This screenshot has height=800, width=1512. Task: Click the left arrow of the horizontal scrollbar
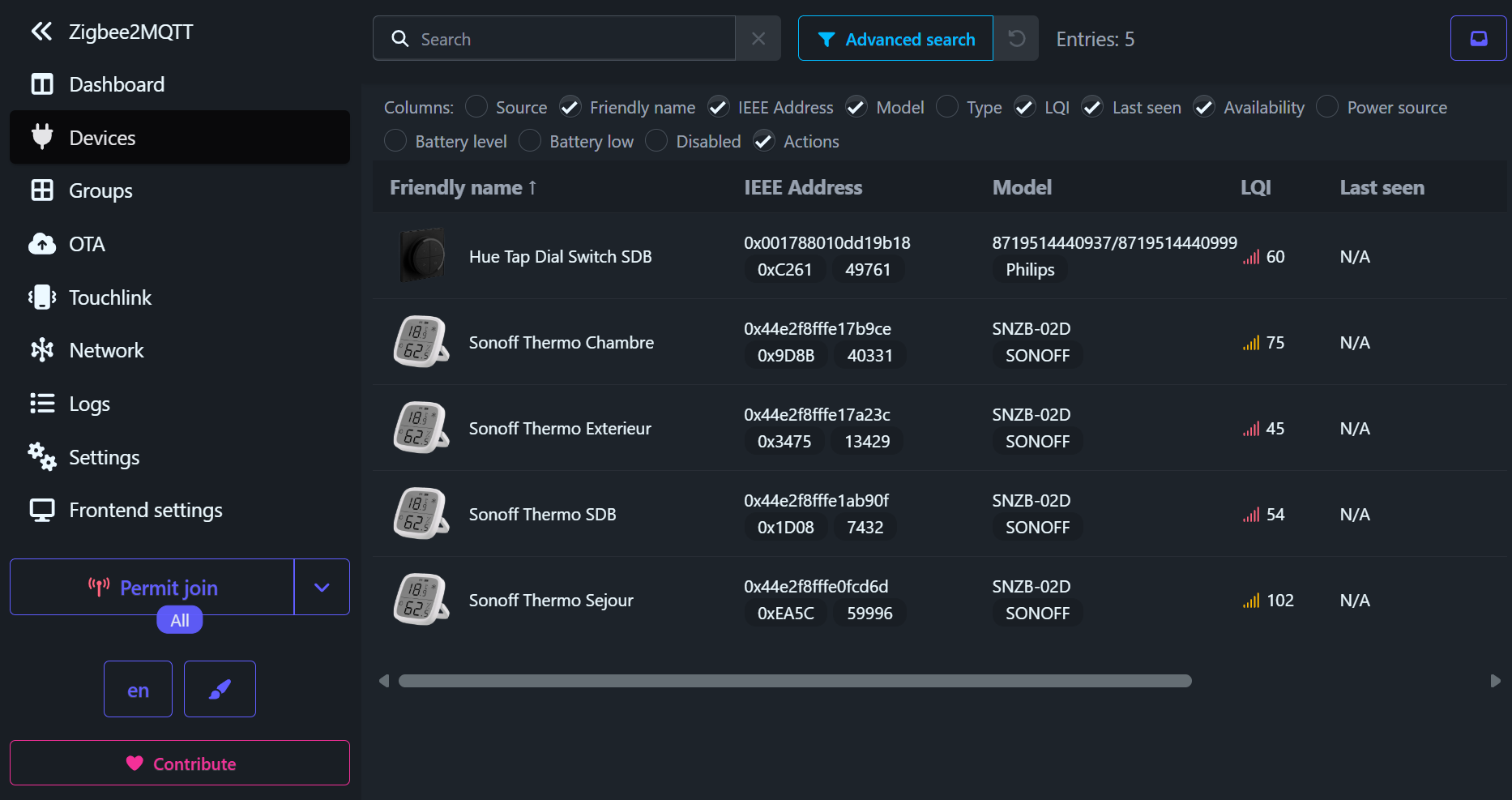click(x=384, y=681)
